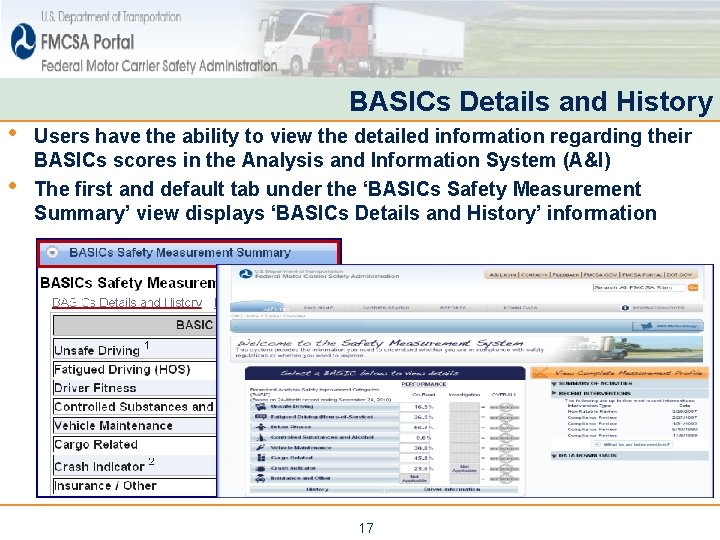Click the 'Driver Fitness' table row
The image size is (720, 540).
pos(135,388)
